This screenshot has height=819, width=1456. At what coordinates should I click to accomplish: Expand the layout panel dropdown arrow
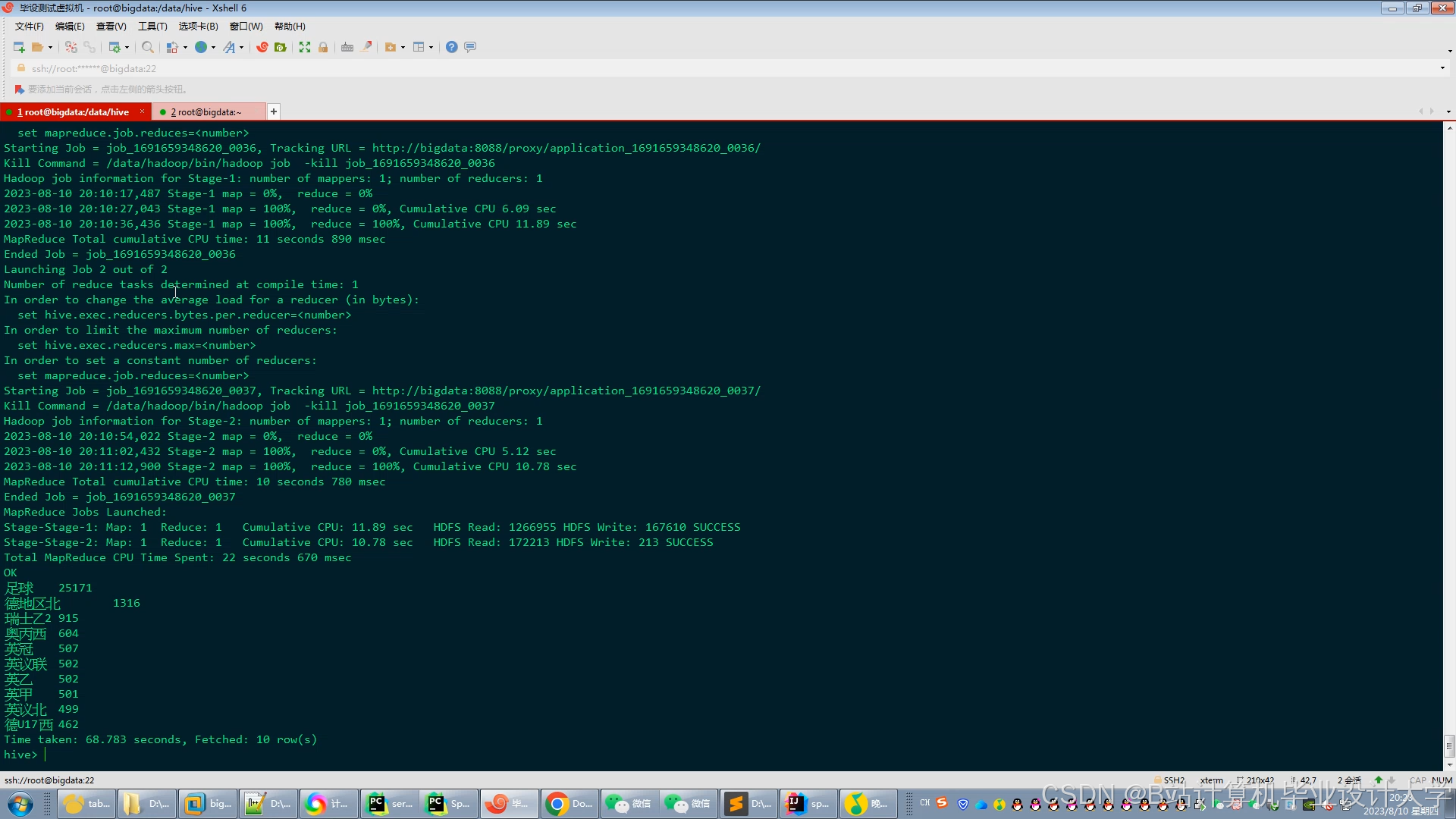[431, 47]
